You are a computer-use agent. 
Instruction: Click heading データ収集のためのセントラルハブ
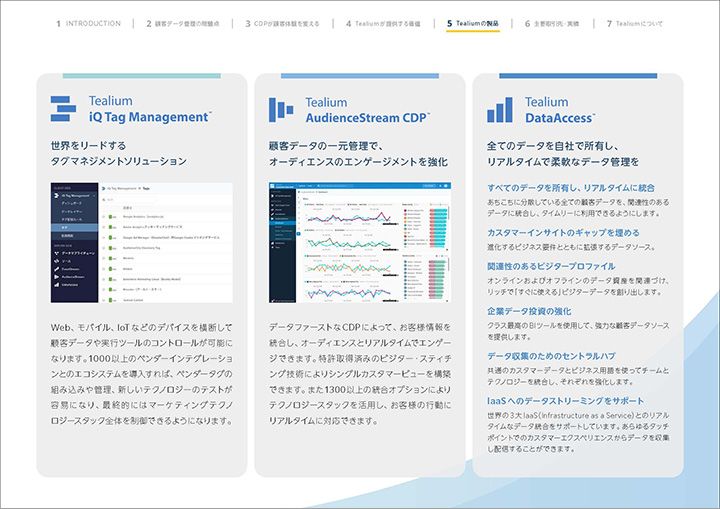point(551,356)
